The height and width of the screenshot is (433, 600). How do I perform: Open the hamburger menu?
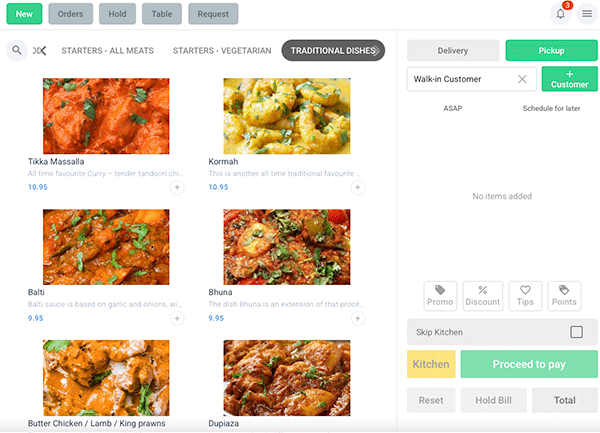(587, 14)
